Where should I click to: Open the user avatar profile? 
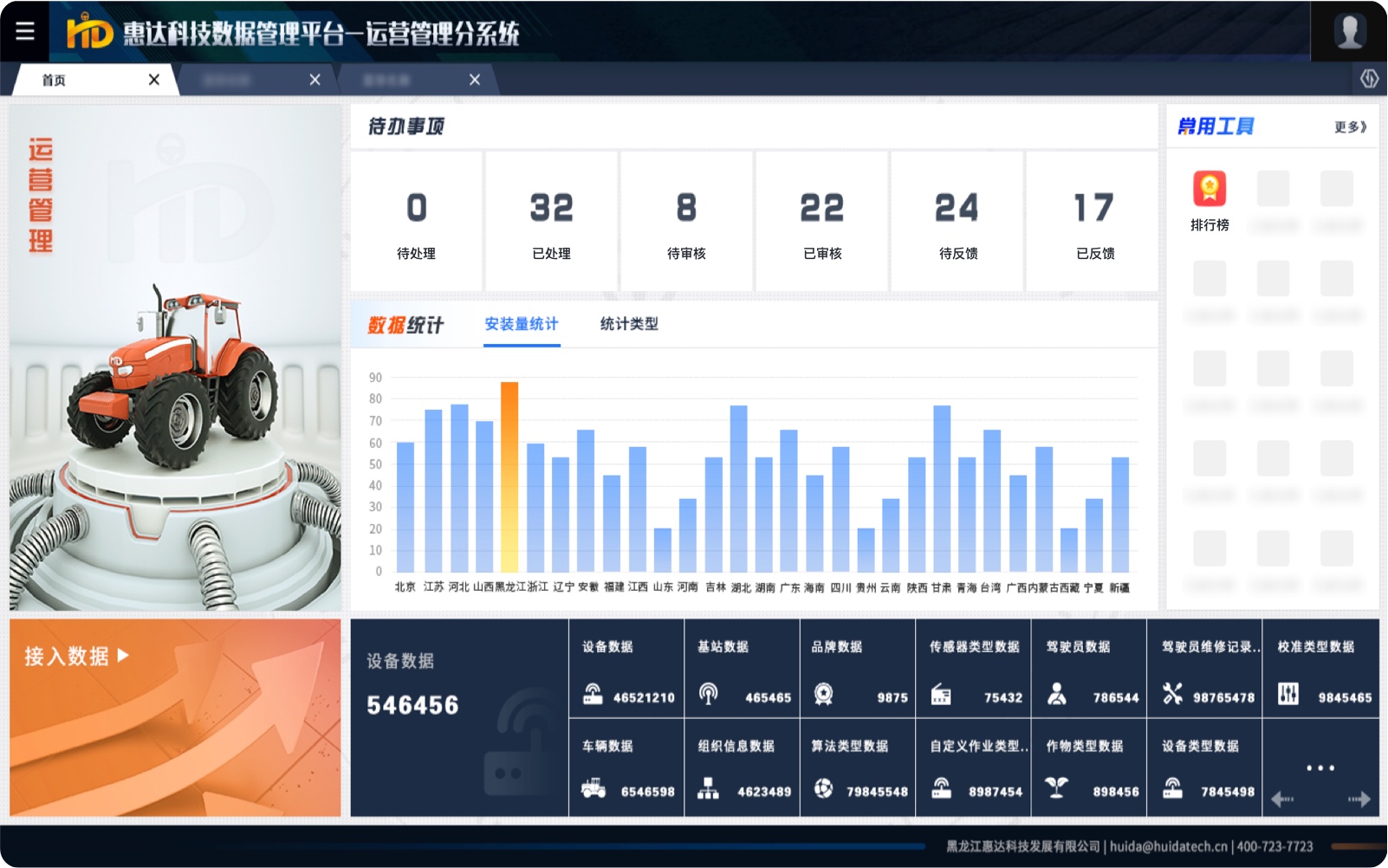click(1349, 32)
